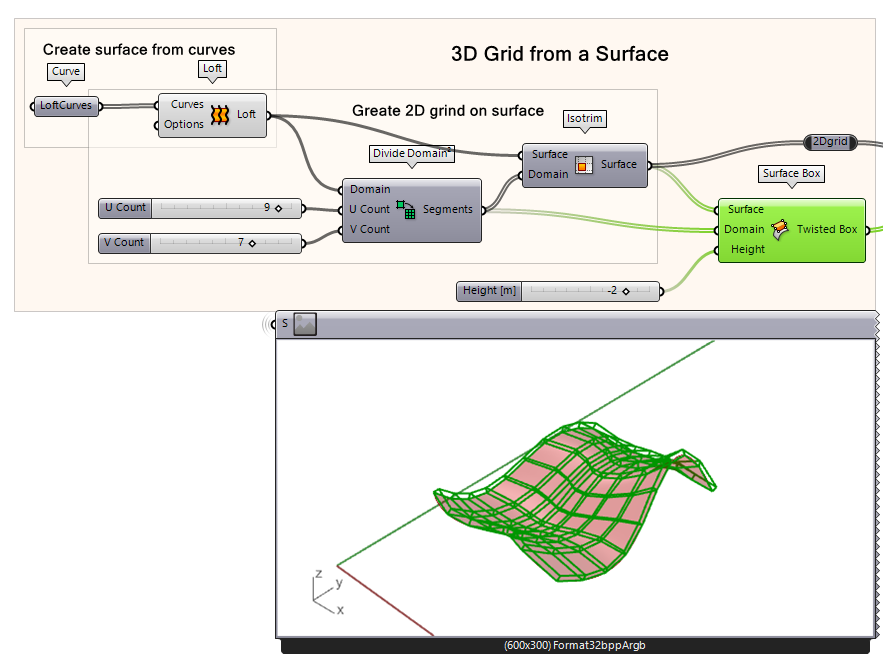The height and width of the screenshot is (664, 883).
Task: Click the Isotrim label tag
Action: tap(584, 119)
